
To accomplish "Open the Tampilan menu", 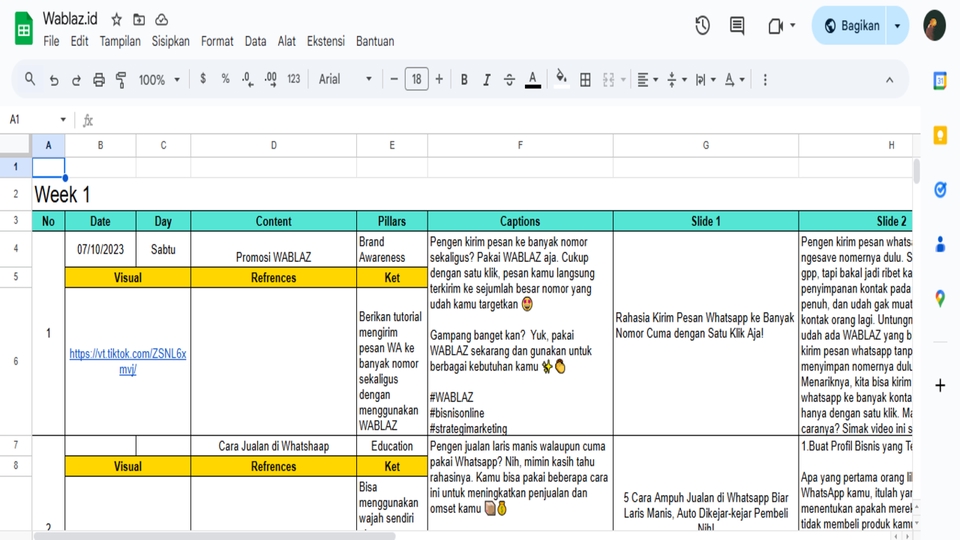I will click(120, 41).
